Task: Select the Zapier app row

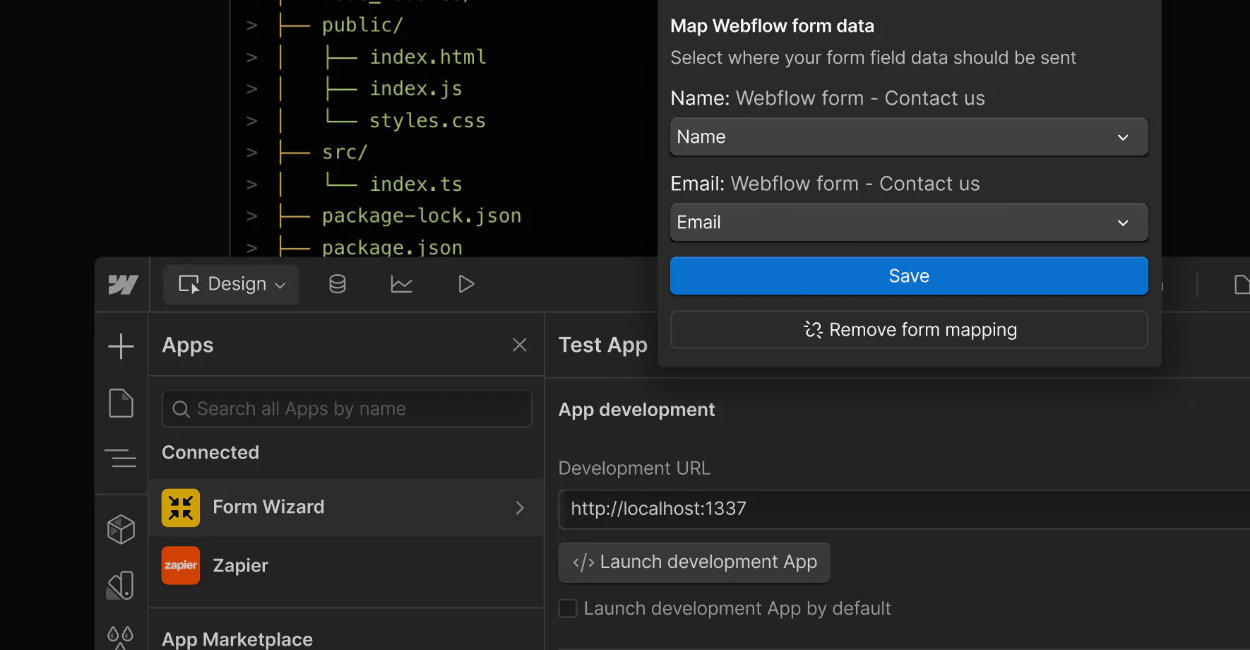Action: [347, 565]
